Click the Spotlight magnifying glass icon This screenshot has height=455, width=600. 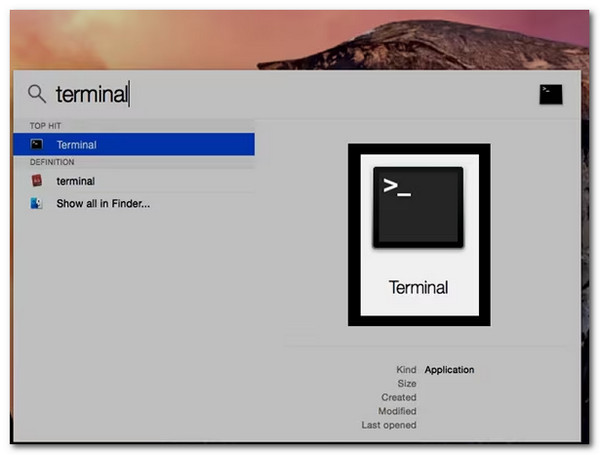(x=37, y=94)
